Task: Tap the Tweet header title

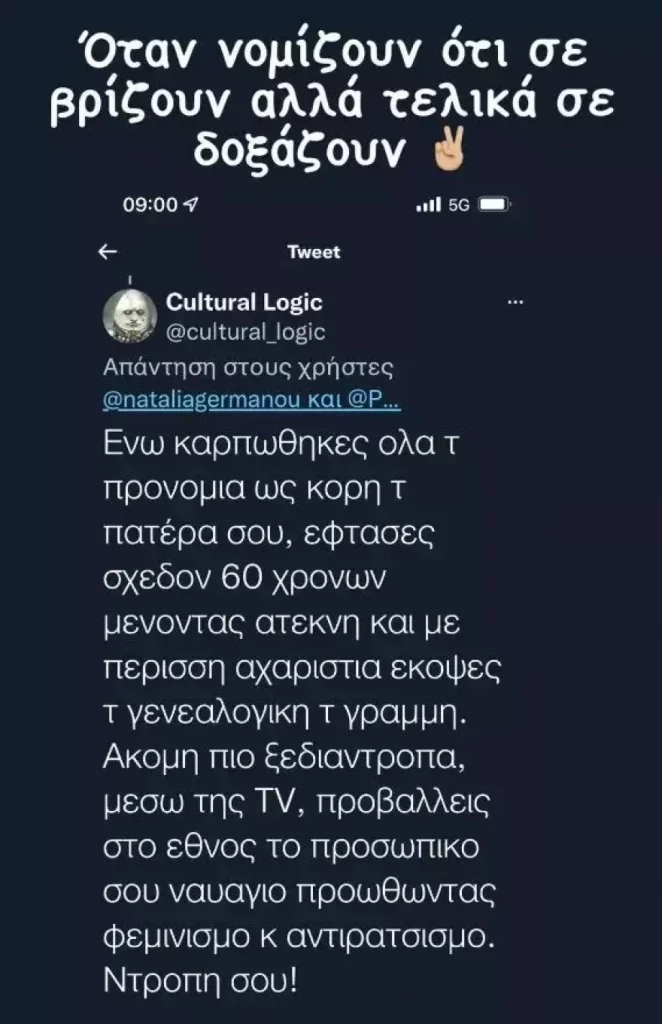Action: (313, 252)
